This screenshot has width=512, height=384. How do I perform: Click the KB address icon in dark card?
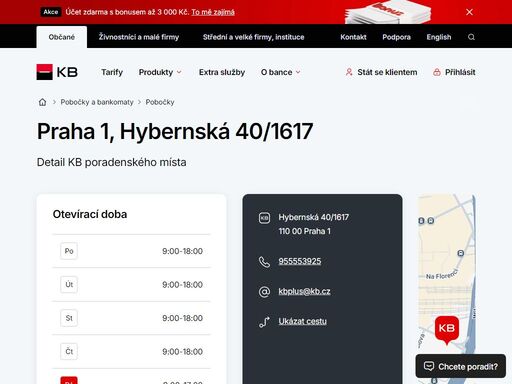[x=264, y=218]
